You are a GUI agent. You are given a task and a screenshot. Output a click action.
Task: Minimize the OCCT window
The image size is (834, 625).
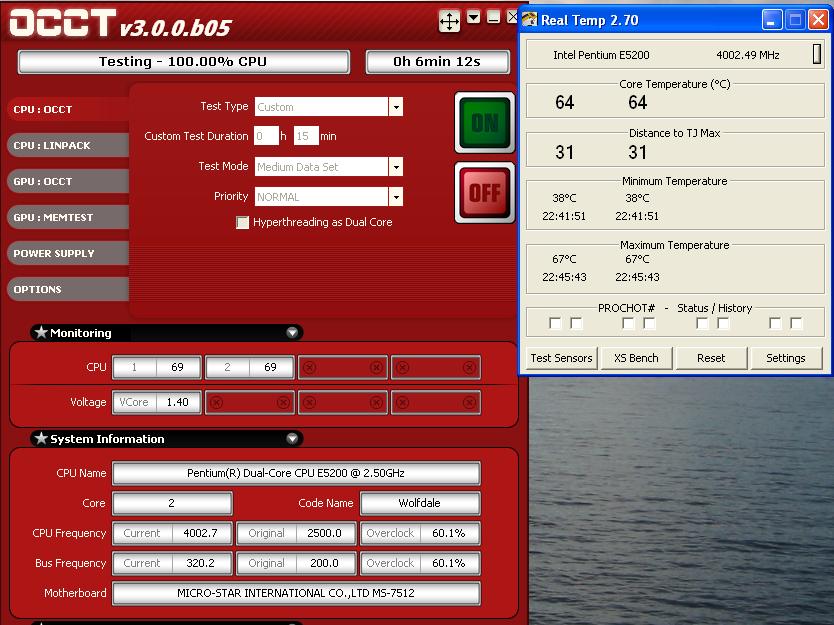[494, 18]
